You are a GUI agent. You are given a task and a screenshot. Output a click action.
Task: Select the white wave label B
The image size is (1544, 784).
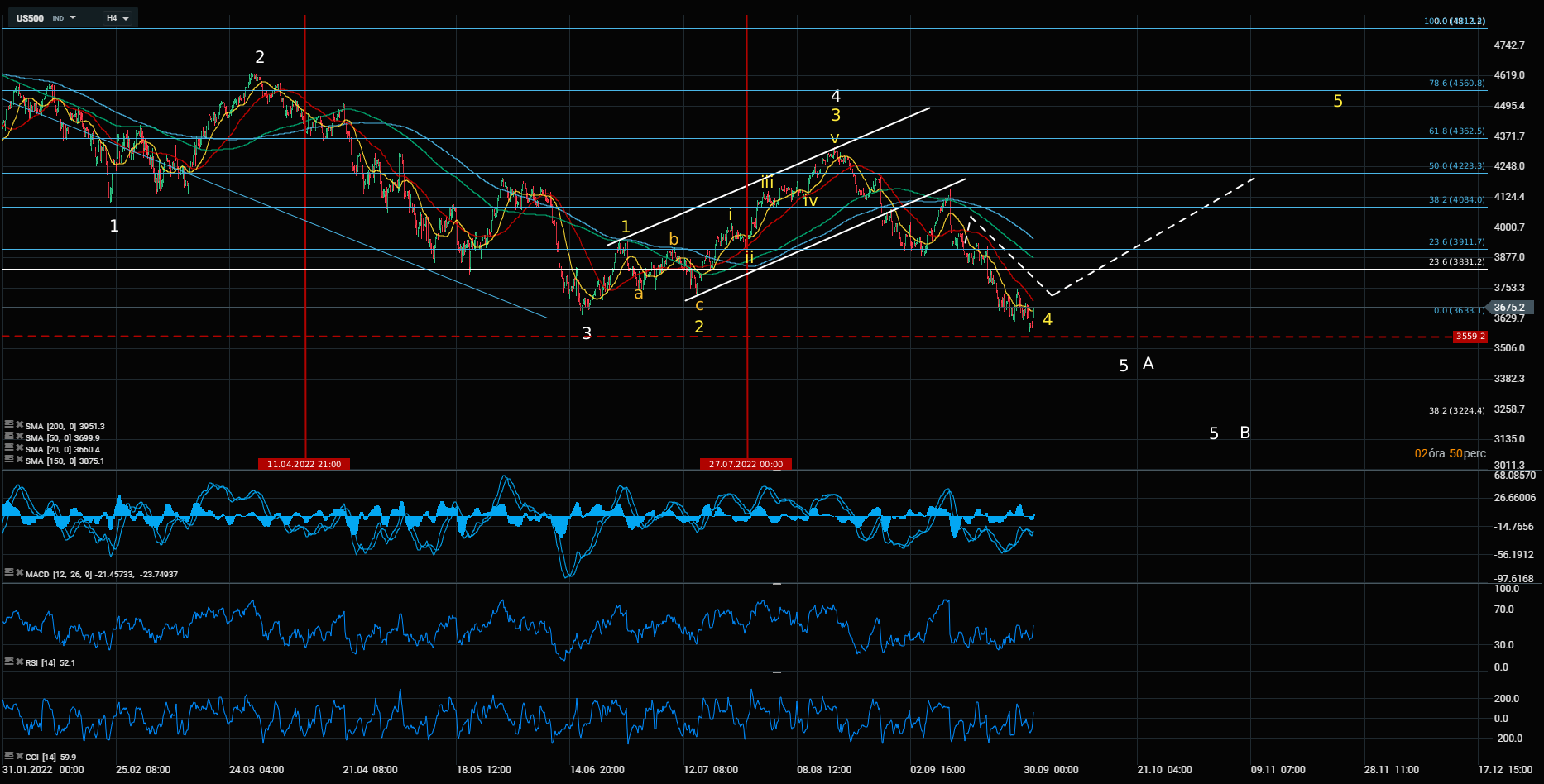(1244, 433)
